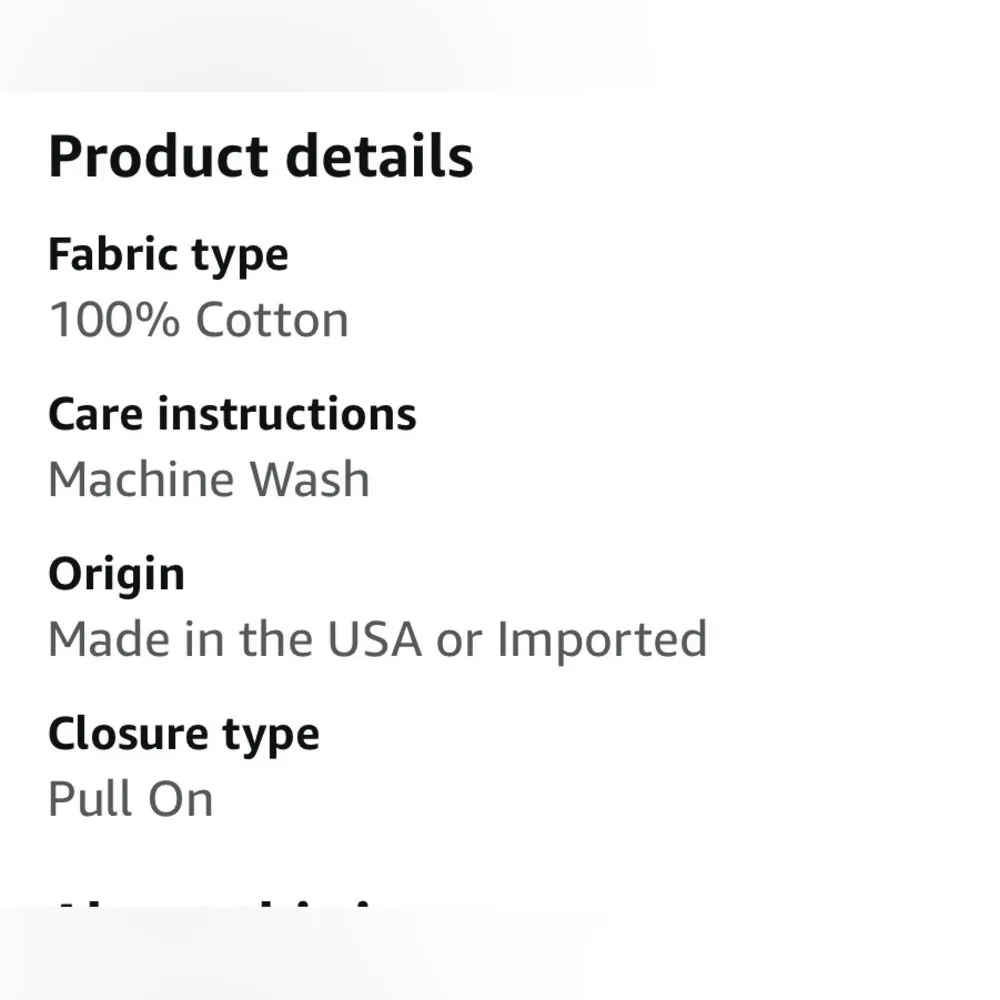Click the word Wash under Care instructions

(310, 479)
